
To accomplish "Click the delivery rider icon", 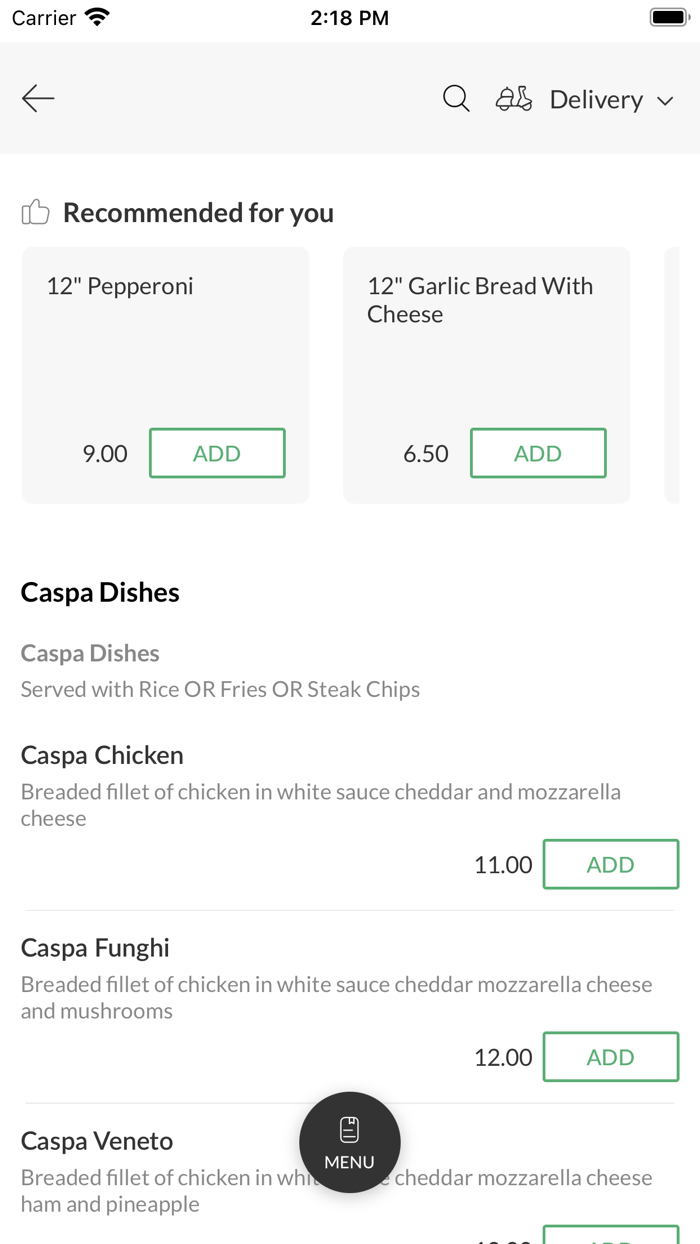I will 513,98.
